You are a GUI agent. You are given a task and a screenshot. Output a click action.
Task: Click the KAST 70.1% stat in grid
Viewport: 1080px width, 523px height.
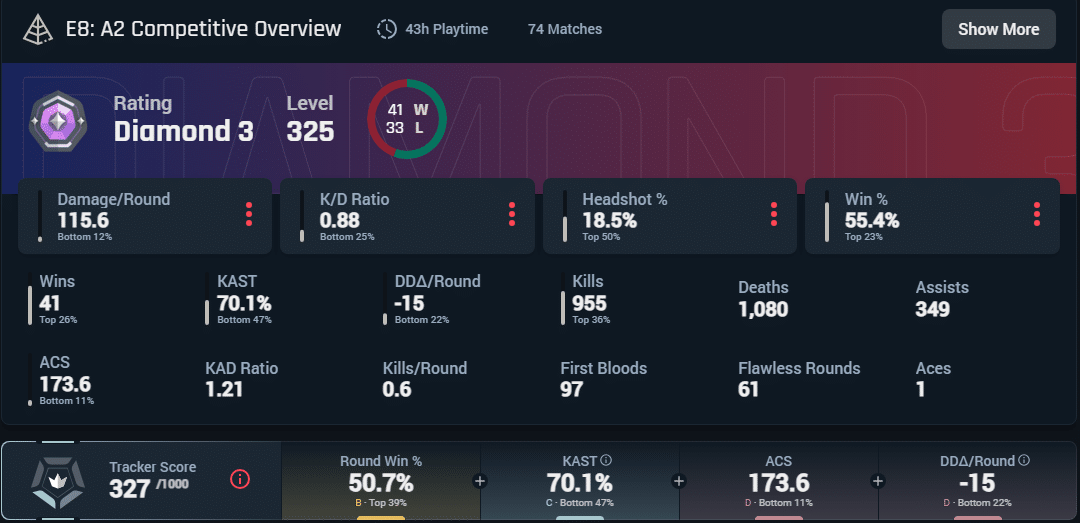click(245, 298)
